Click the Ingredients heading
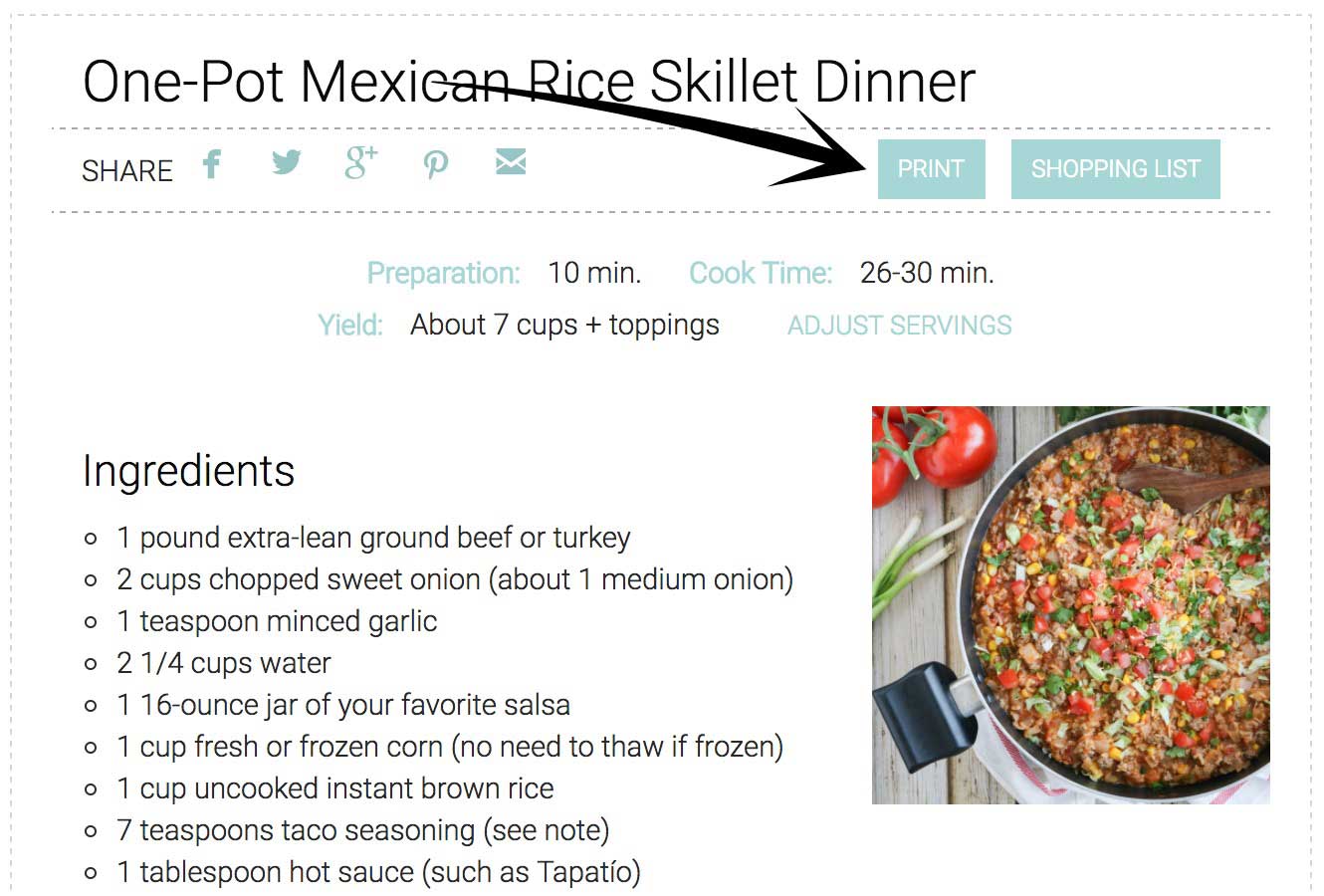Viewport: 1324px width, 896px height. coord(188,471)
